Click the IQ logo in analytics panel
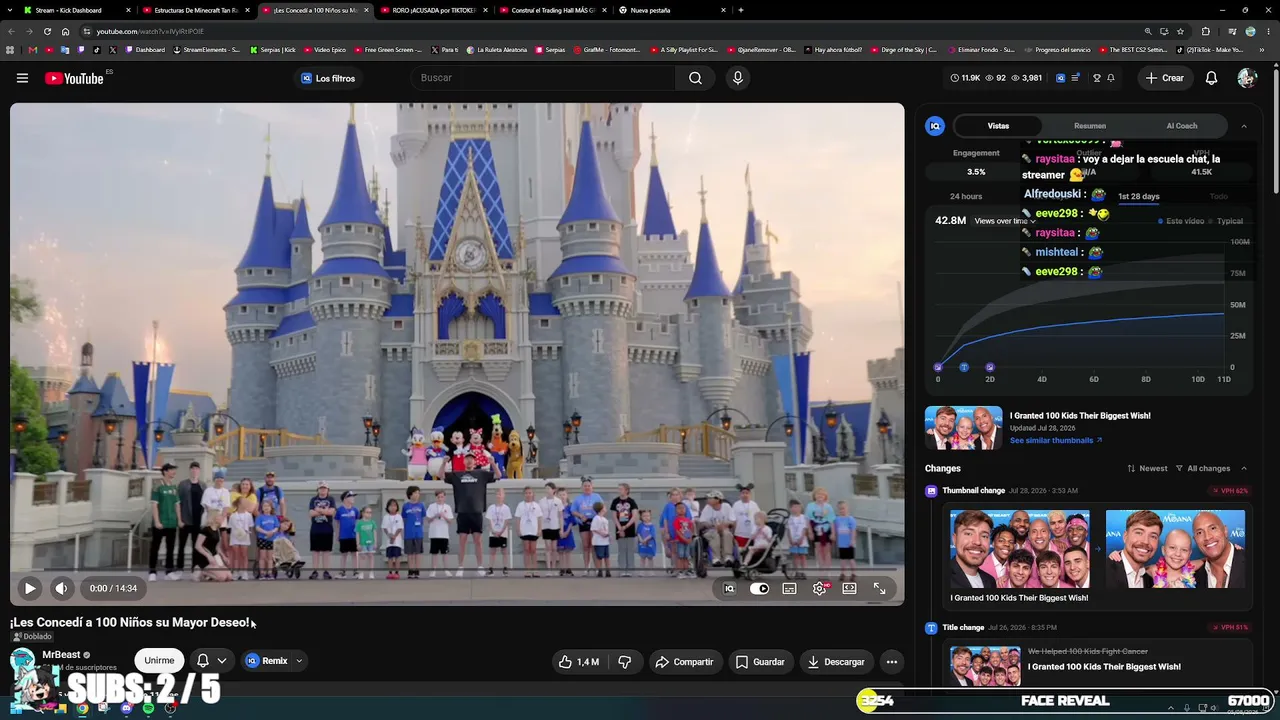Viewport: 1280px width, 720px height. [935, 126]
